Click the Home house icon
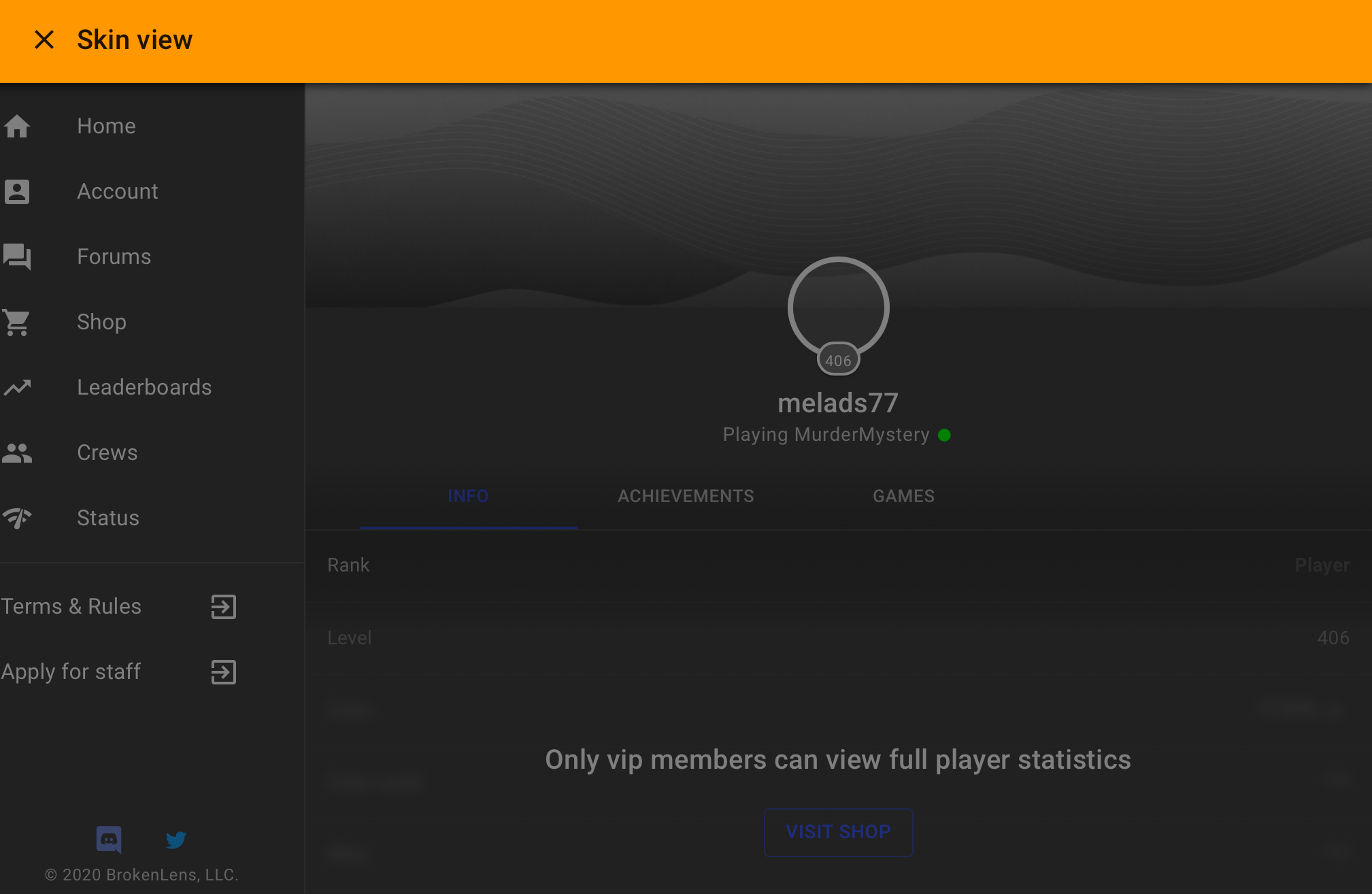This screenshot has height=894, width=1372. coord(17,126)
